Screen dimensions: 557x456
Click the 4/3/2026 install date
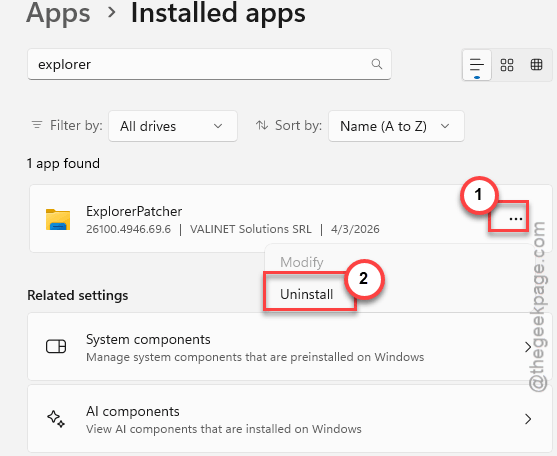tap(355, 229)
